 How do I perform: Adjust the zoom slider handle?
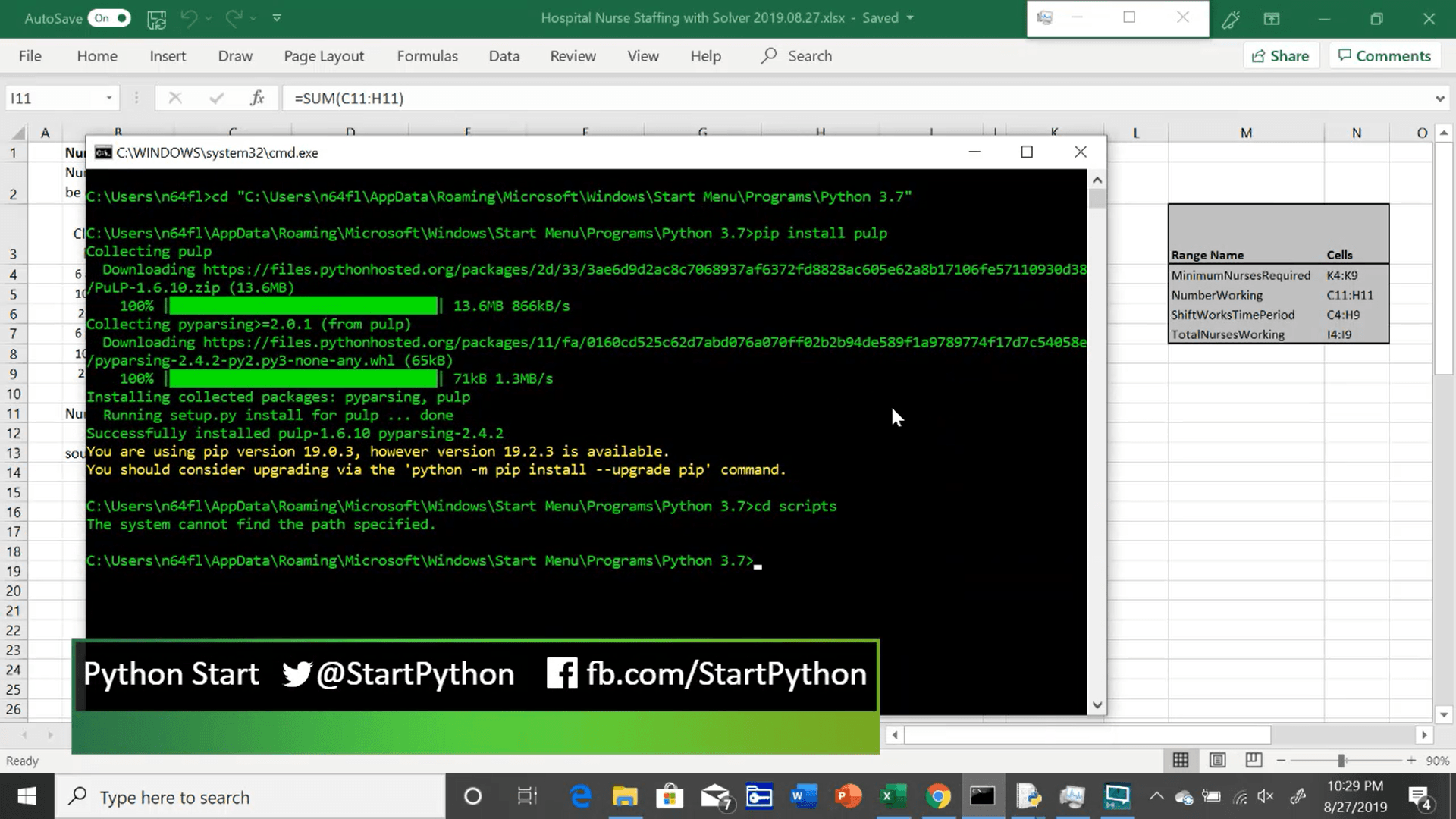1341,760
